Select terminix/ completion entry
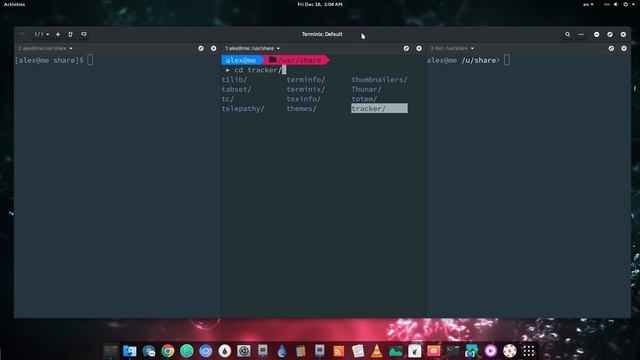640x360 pixels. (x=306, y=89)
